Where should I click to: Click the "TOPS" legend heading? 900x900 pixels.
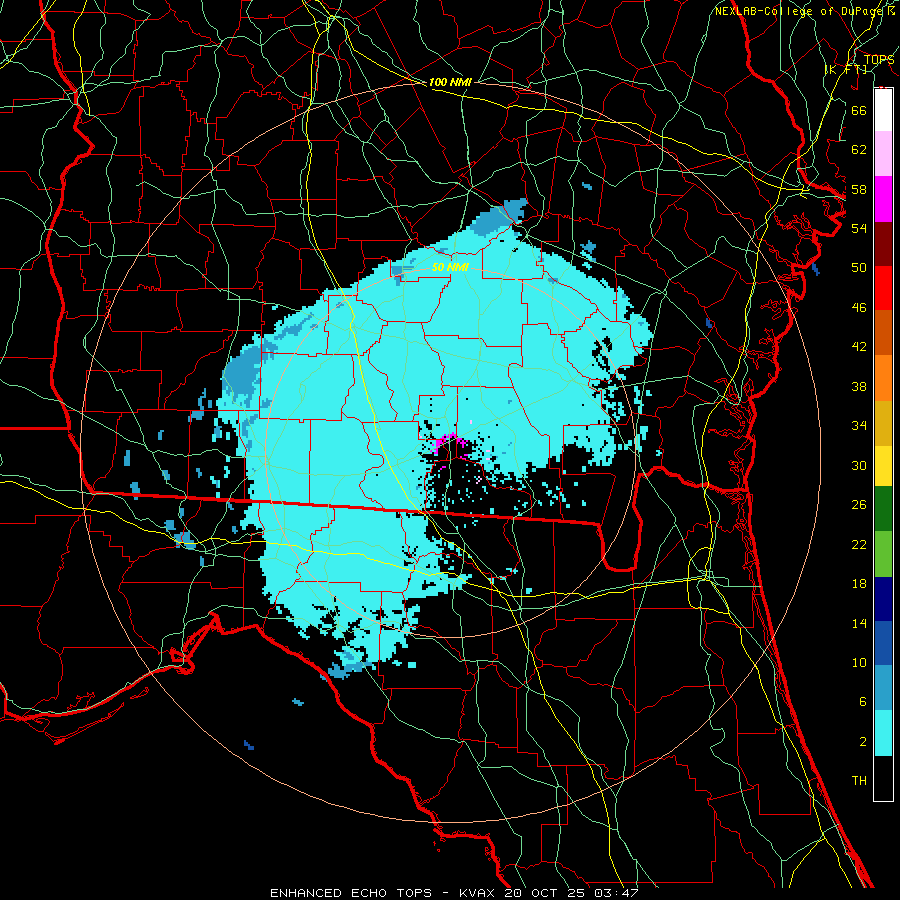pos(879,59)
